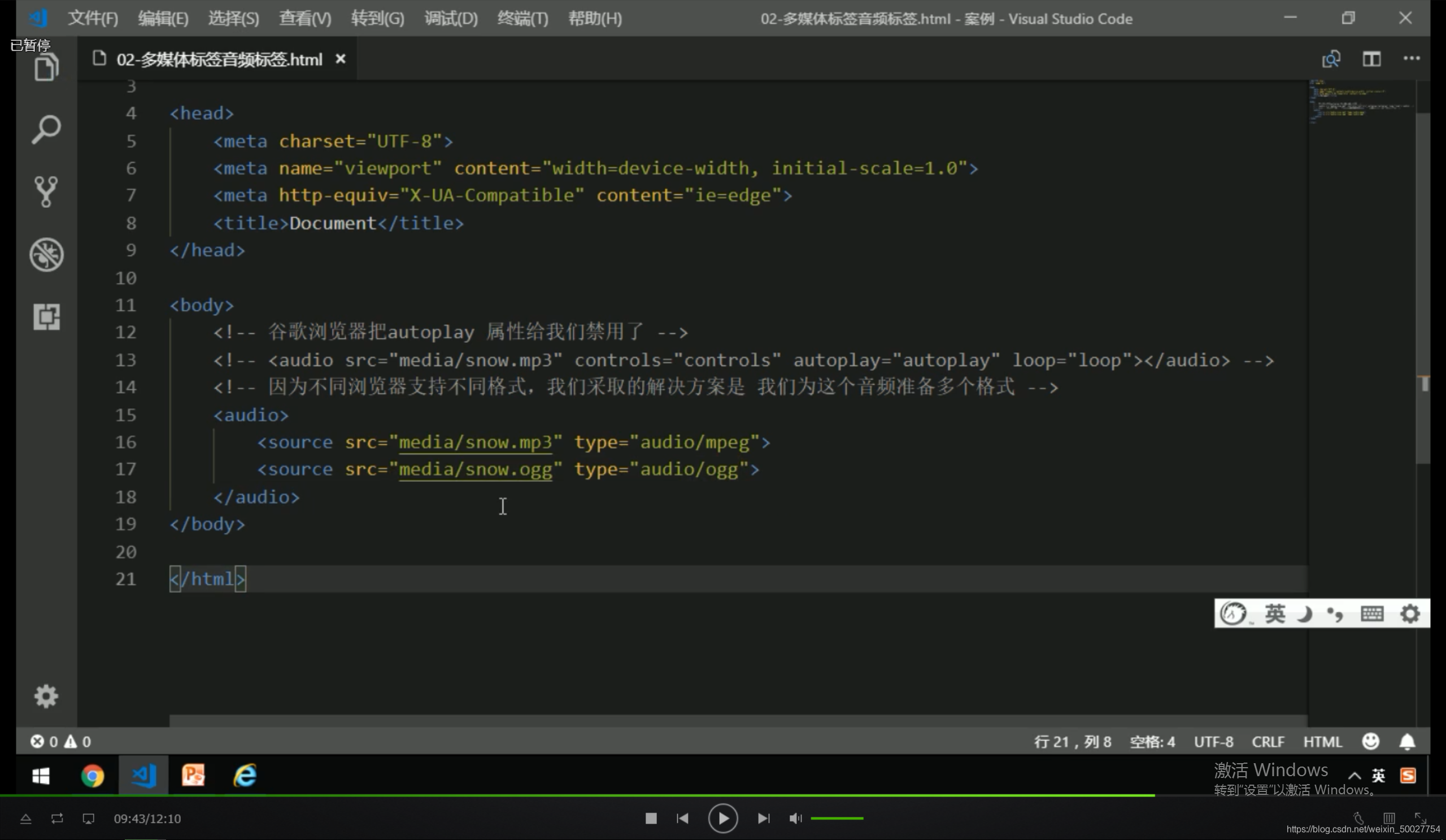Image resolution: width=1446 pixels, height=840 pixels.
Task: Click the 行 21, 列 8 cursor position
Action: click(x=1073, y=741)
